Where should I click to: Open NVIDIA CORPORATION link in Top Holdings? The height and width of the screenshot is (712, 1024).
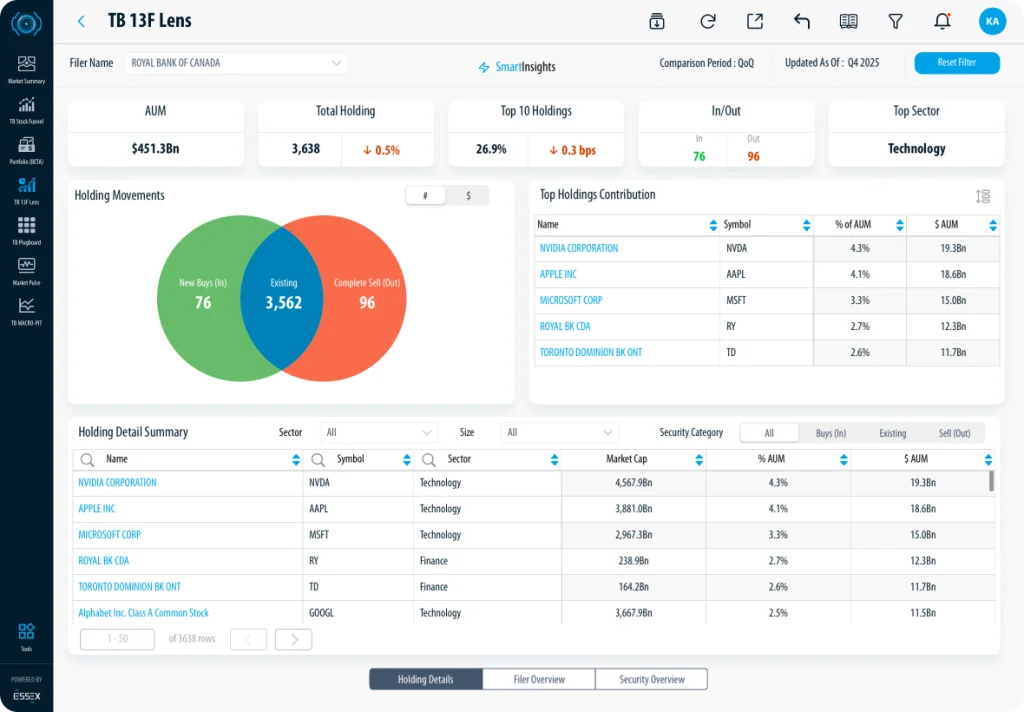(579, 248)
